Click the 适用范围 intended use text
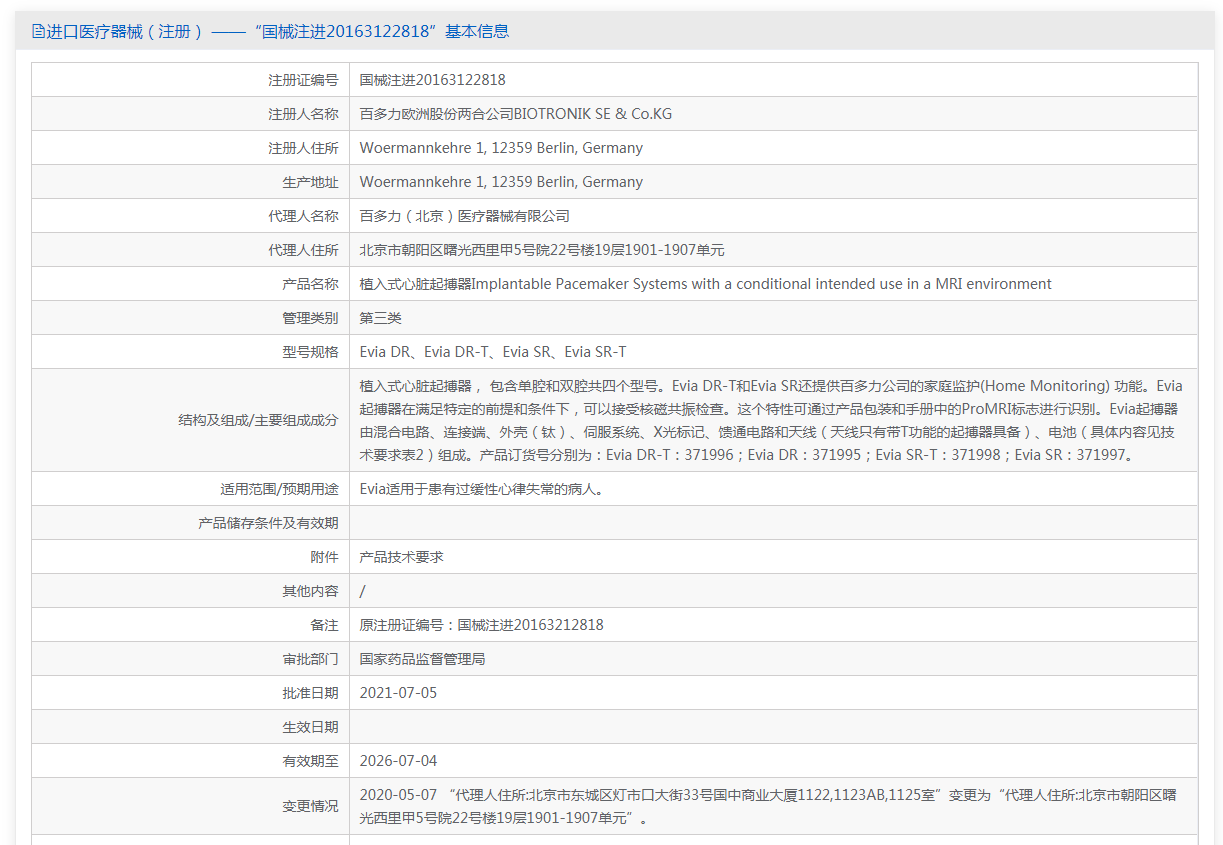The image size is (1223, 845). click(481, 489)
